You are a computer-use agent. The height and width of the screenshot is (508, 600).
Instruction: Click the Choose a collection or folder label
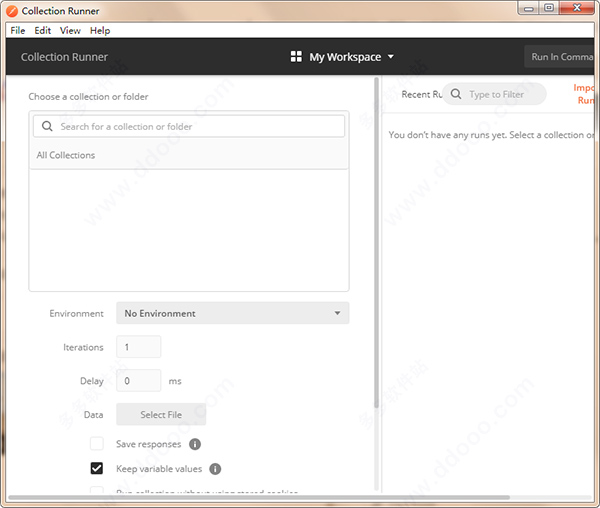tap(88, 96)
